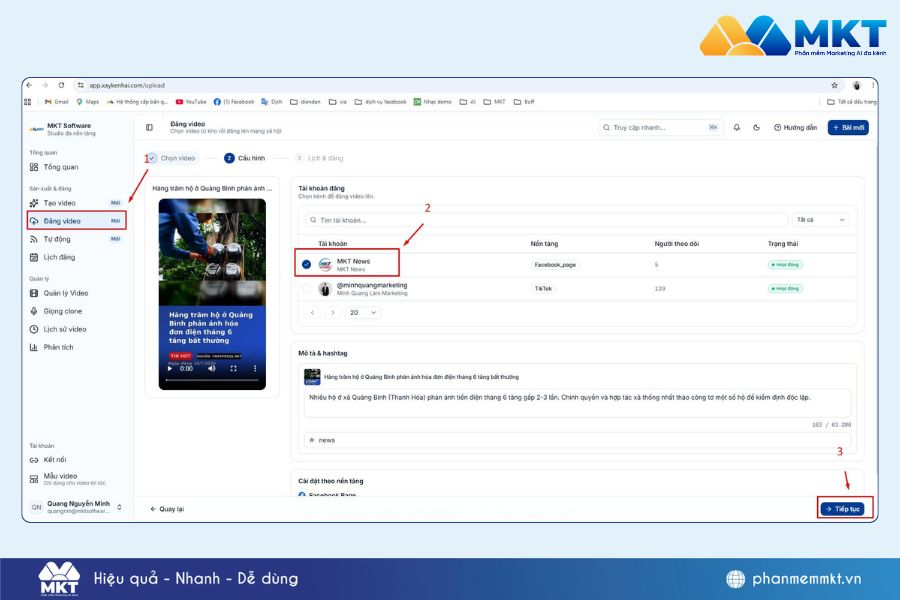Click the news hashtag input field

[x=577, y=440]
